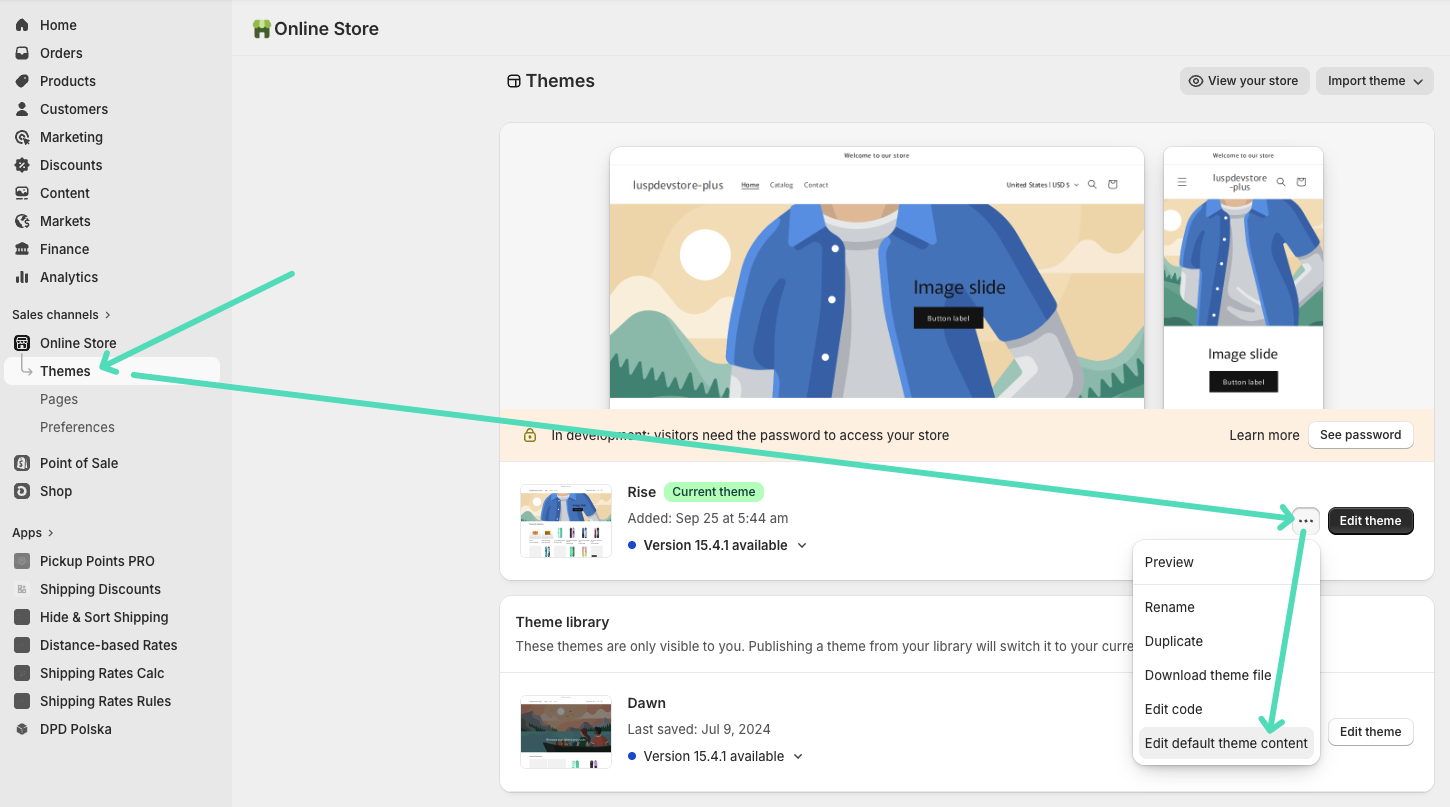Open the Import theme dropdown
This screenshot has width=1450, height=807.
coord(1374,81)
